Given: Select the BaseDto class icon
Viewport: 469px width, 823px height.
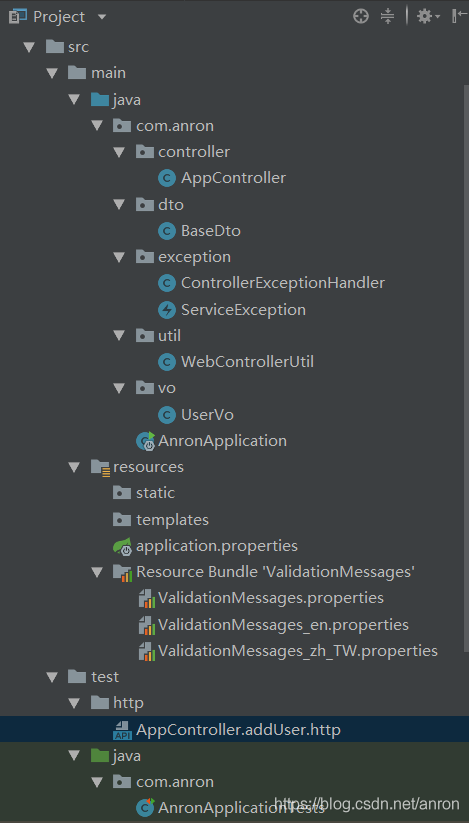Looking at the screenshot, I should [x=167, y=231].
